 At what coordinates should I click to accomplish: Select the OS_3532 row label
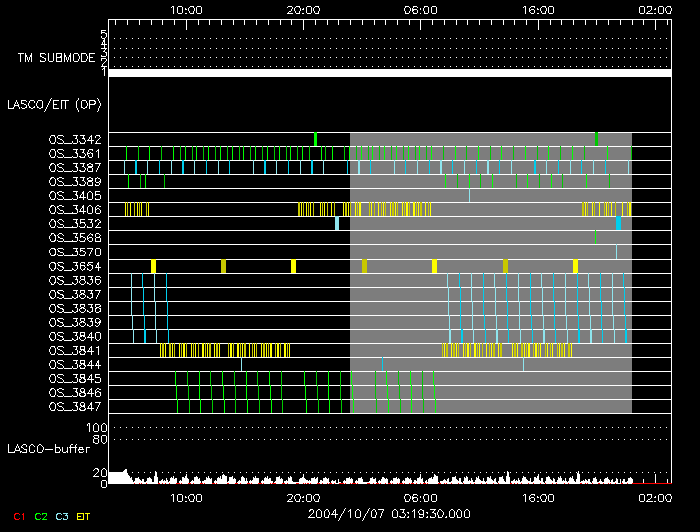75,224
